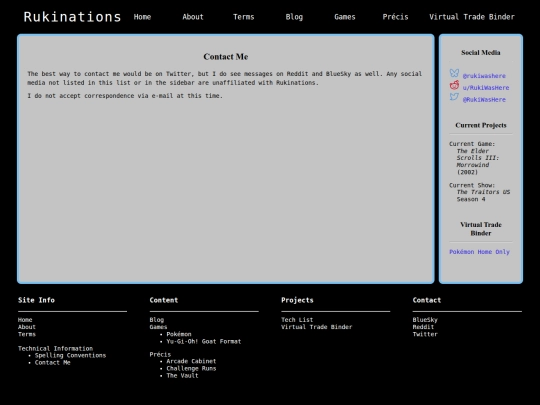
Task: Click the Virtual Trade Binder sidebar heading
Action: (x=481, y=229)
